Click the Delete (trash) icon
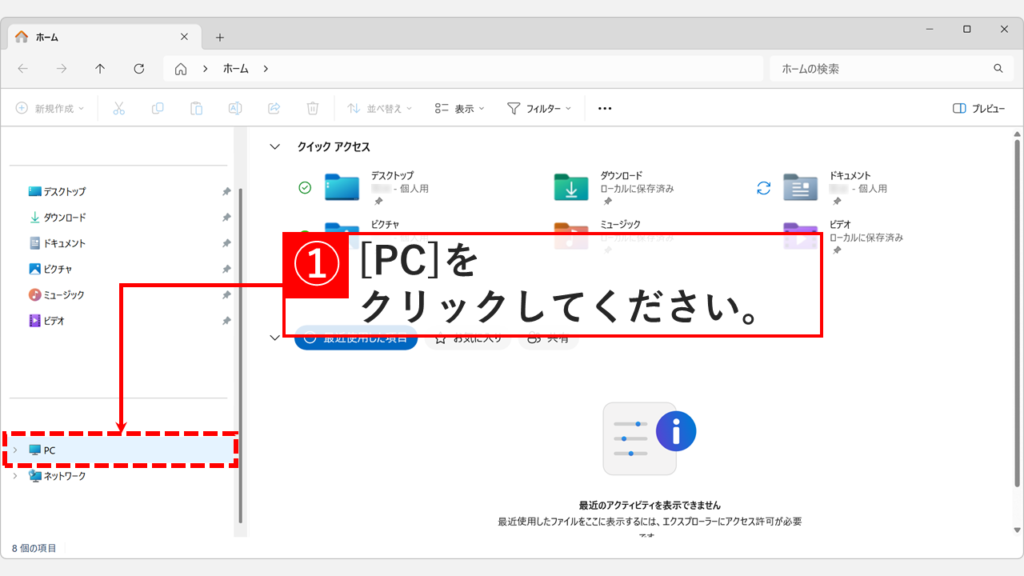 tap(311, 107)
